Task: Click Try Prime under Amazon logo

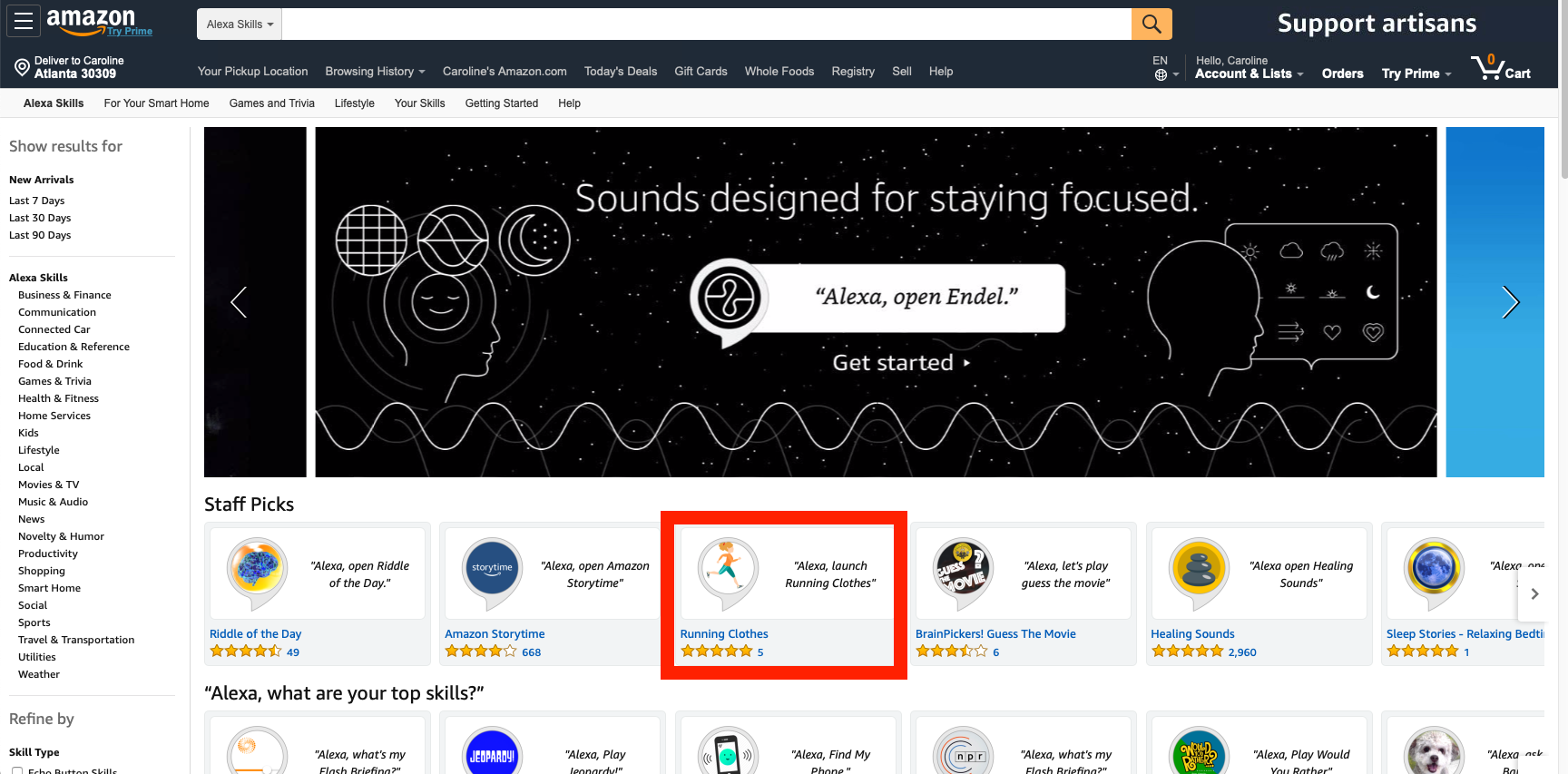Action: pos(130,31)
